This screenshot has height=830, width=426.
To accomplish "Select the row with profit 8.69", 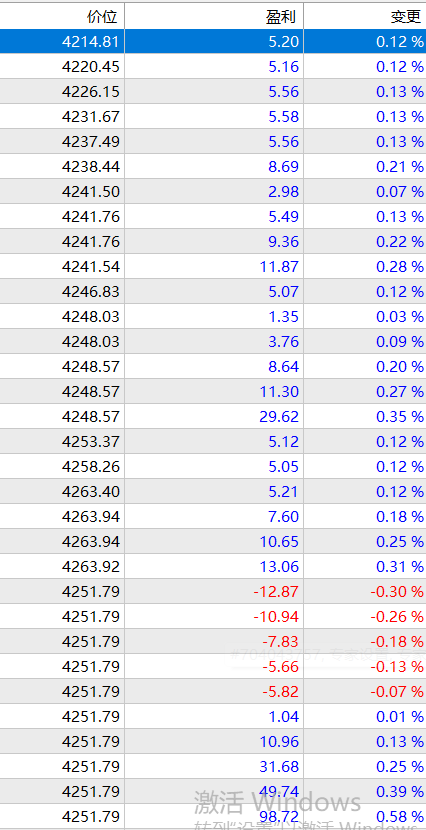I will pos(213,167).
